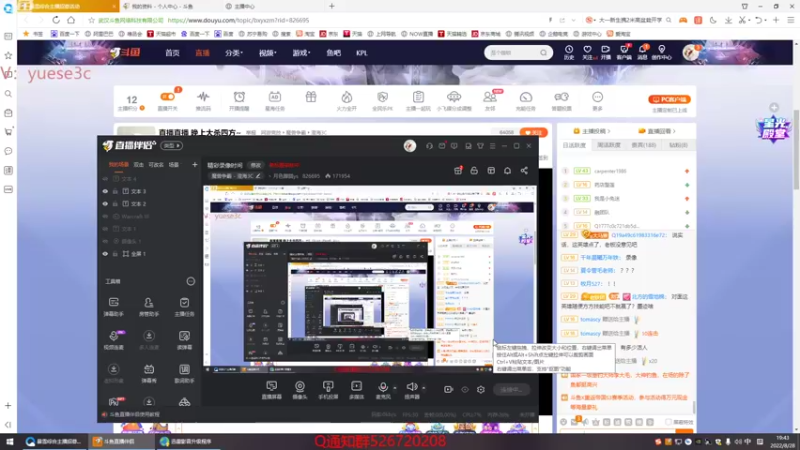Open 视频连麦 tool in toolbox
800x450 pixels.
point(113,340)
